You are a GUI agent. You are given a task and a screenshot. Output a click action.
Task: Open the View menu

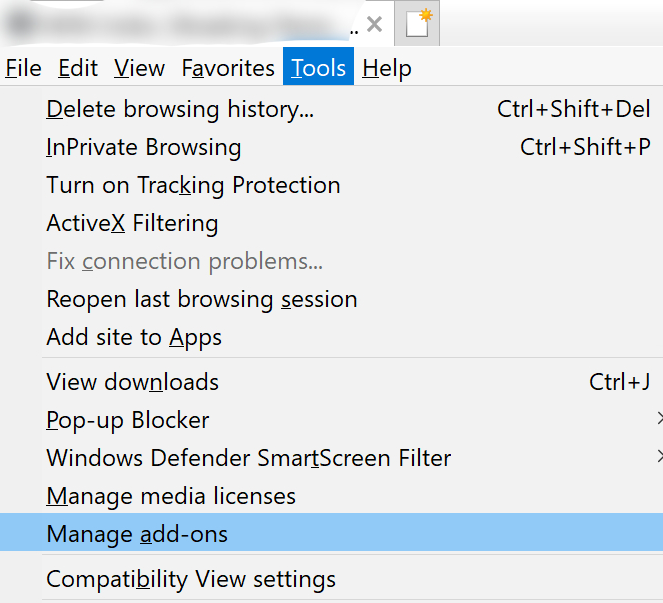coord(139,68)
